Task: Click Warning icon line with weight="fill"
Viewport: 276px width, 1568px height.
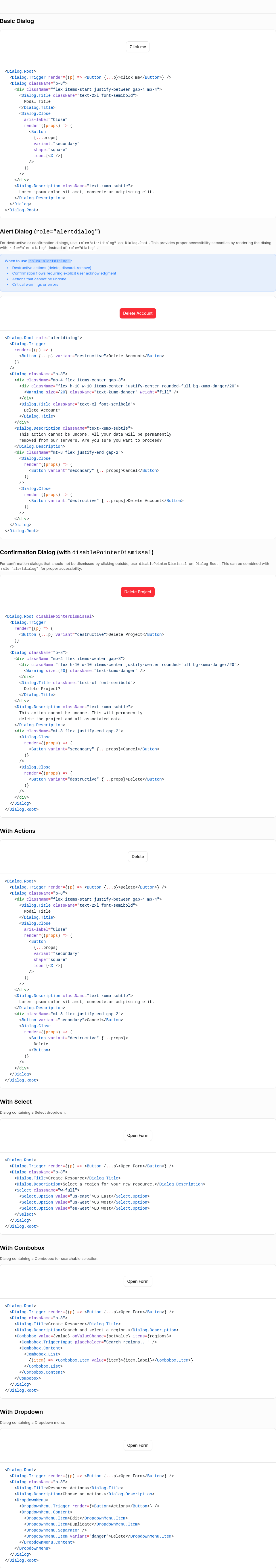Action: click(101, 392)
